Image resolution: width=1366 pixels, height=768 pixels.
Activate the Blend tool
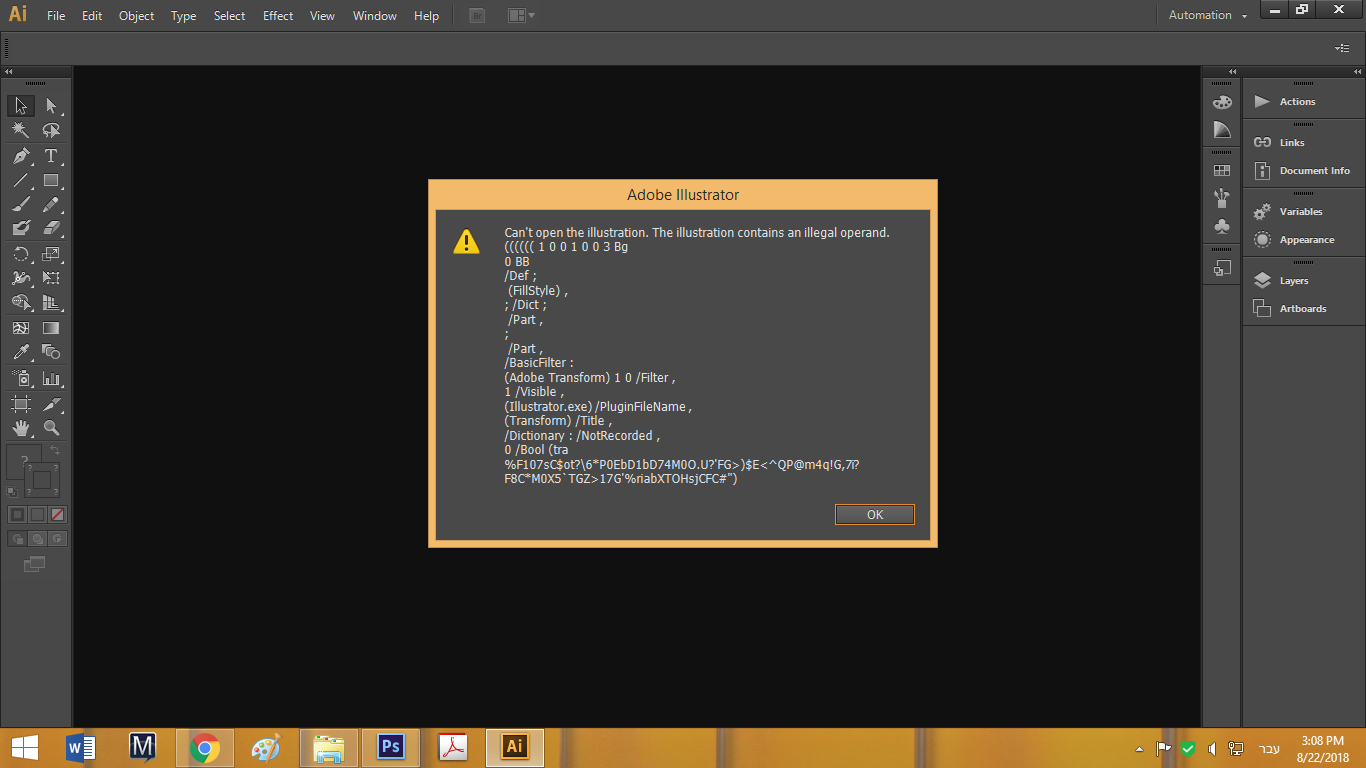coord(51,352)
